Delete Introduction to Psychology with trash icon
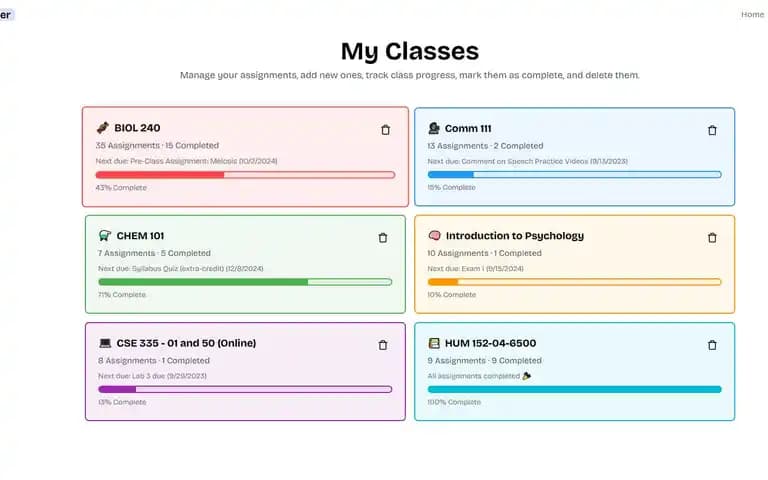Screen dimensions: 768x480 [712, 238]
